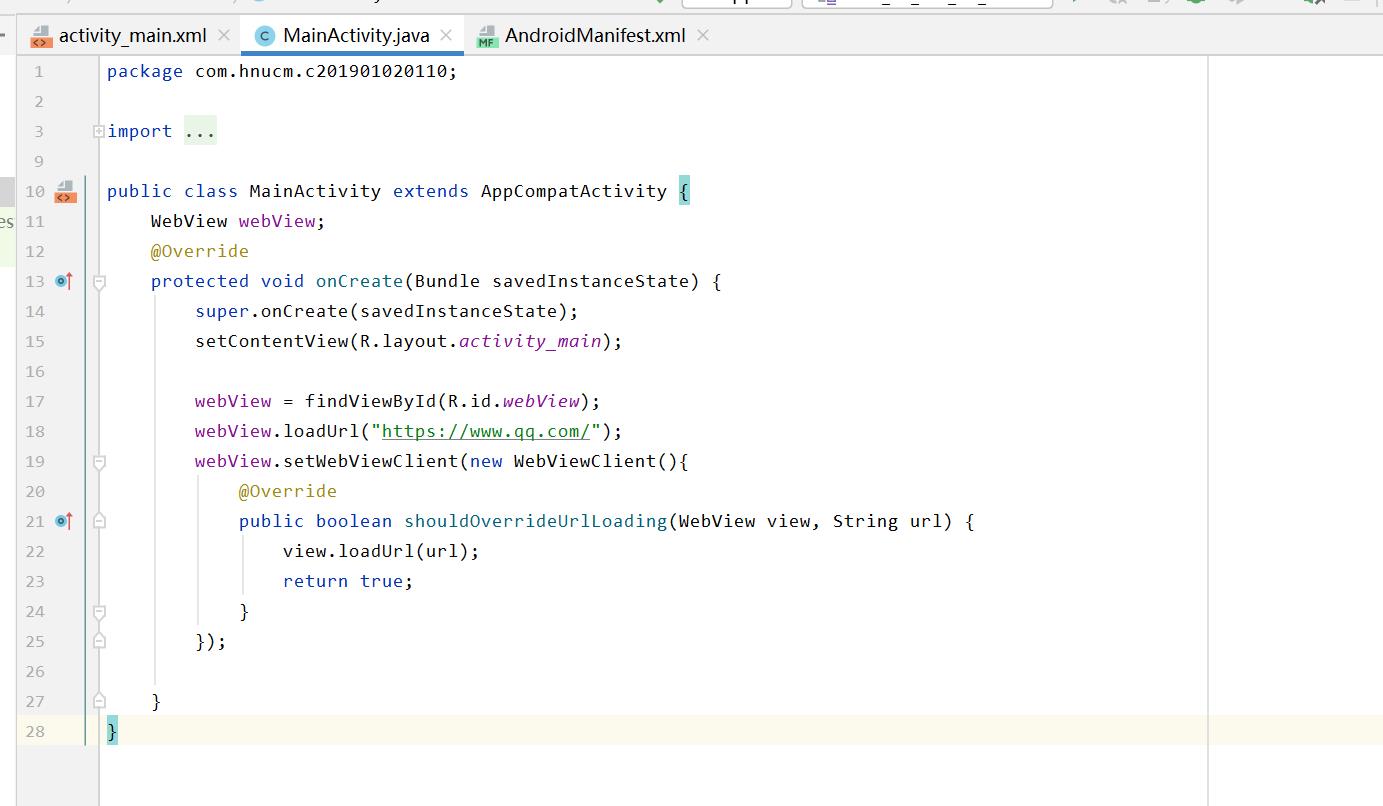Collapse the setWebViewClient block on line 19

point(99,463)
